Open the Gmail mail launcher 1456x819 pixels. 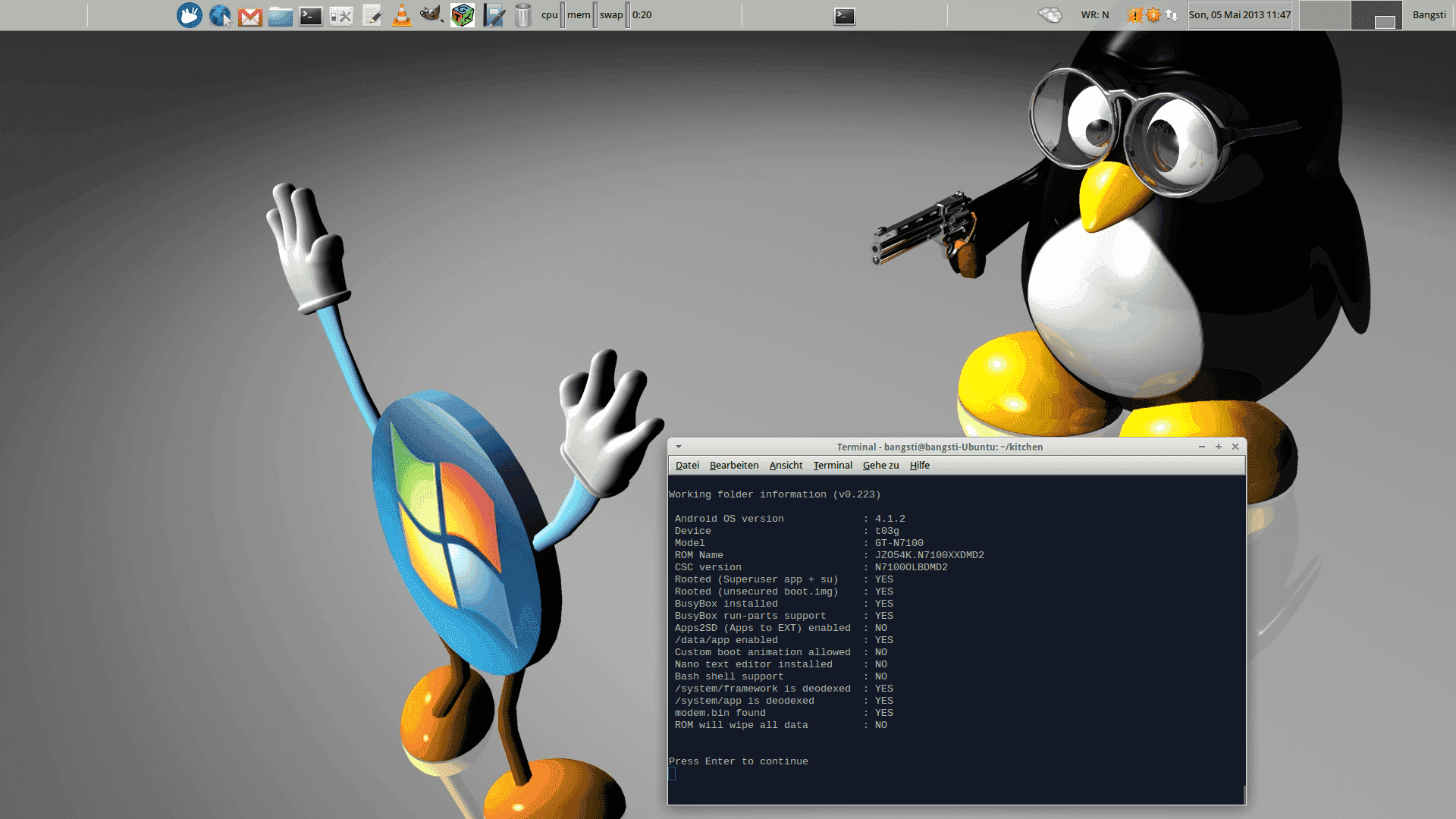(250, 16)
